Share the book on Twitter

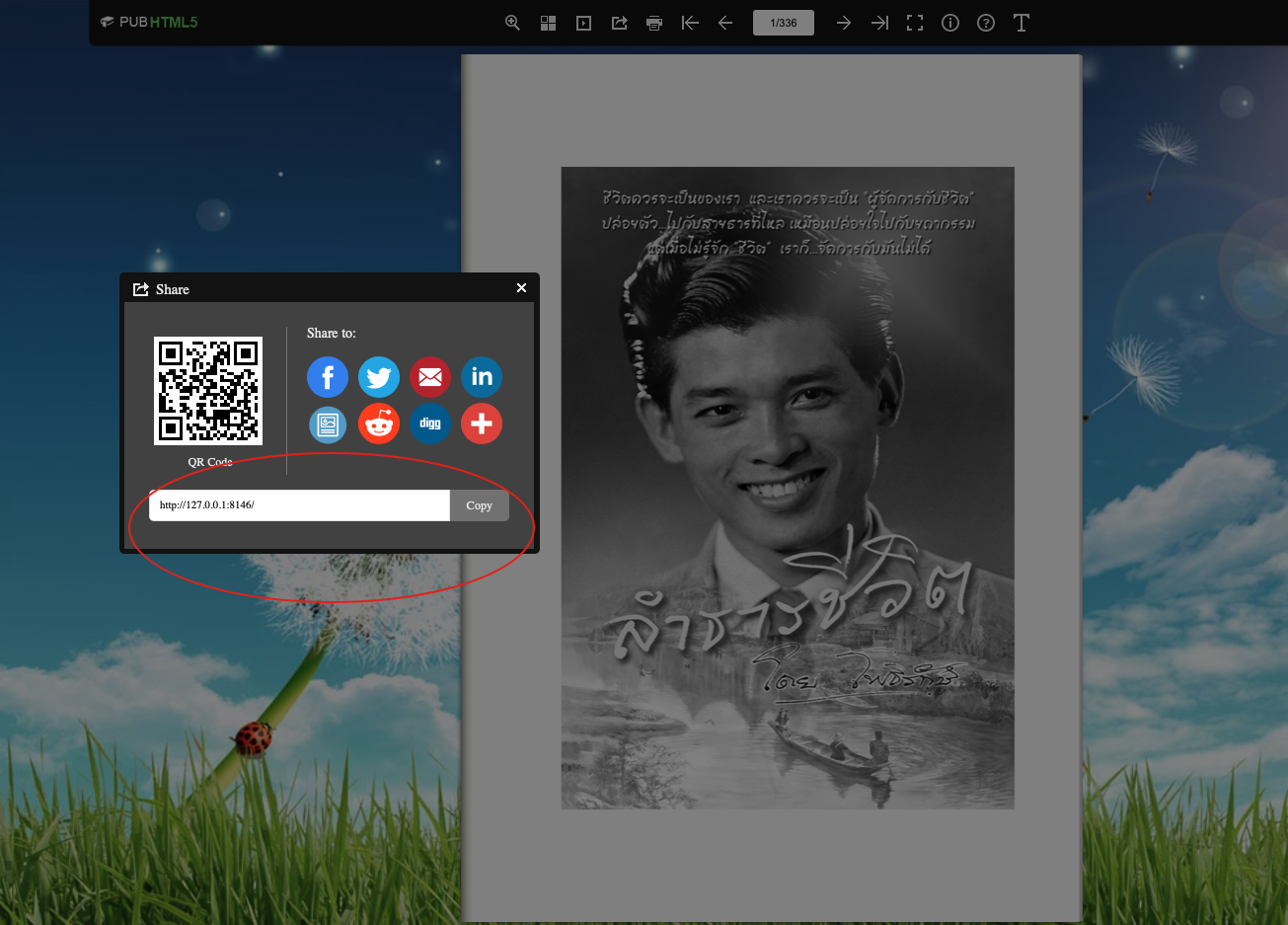[379, 377]
